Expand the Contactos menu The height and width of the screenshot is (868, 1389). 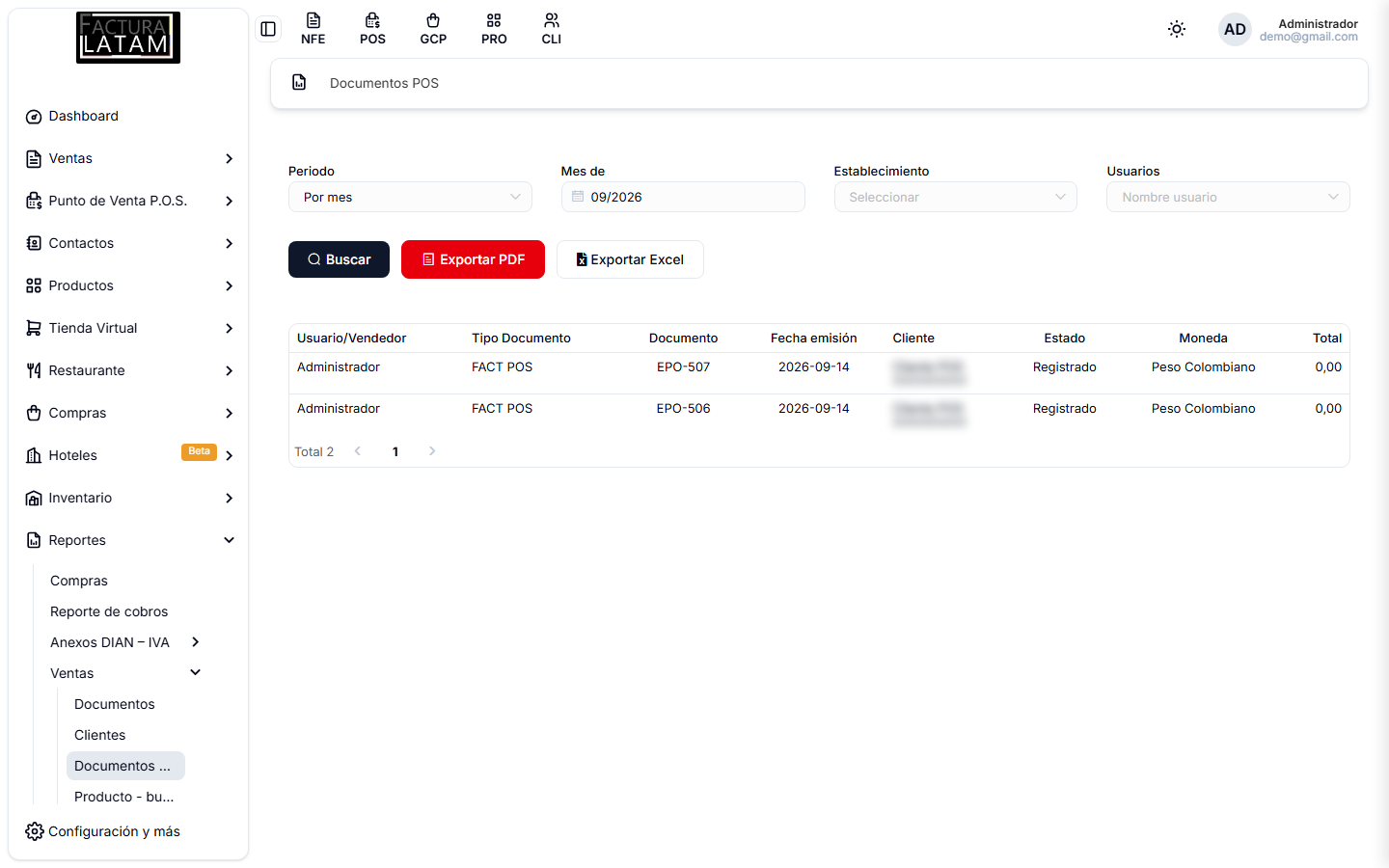128,243
